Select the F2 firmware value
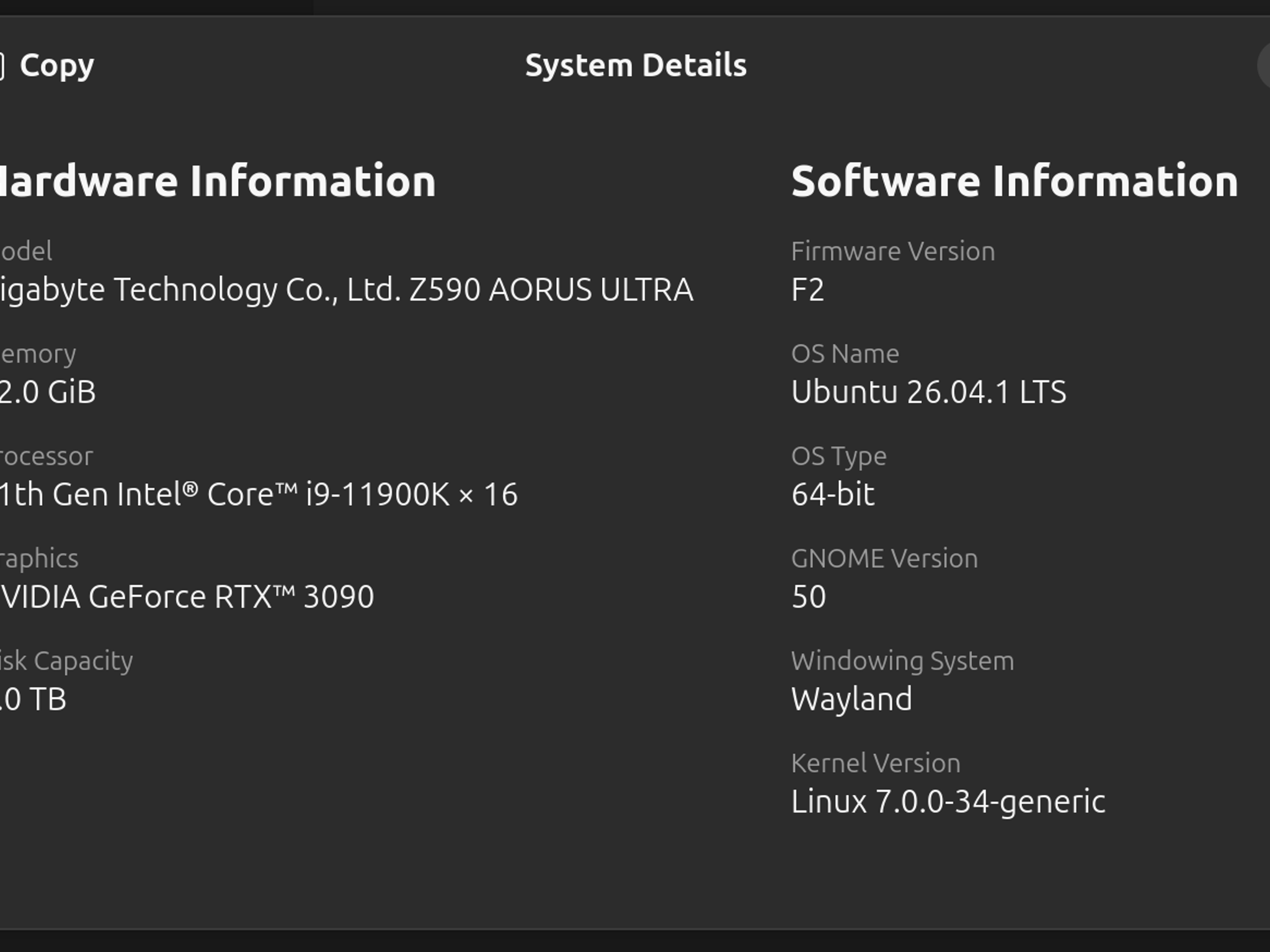Image resolution: width=1270 pixels, height=952 pixels. click(x=807, y=290)
